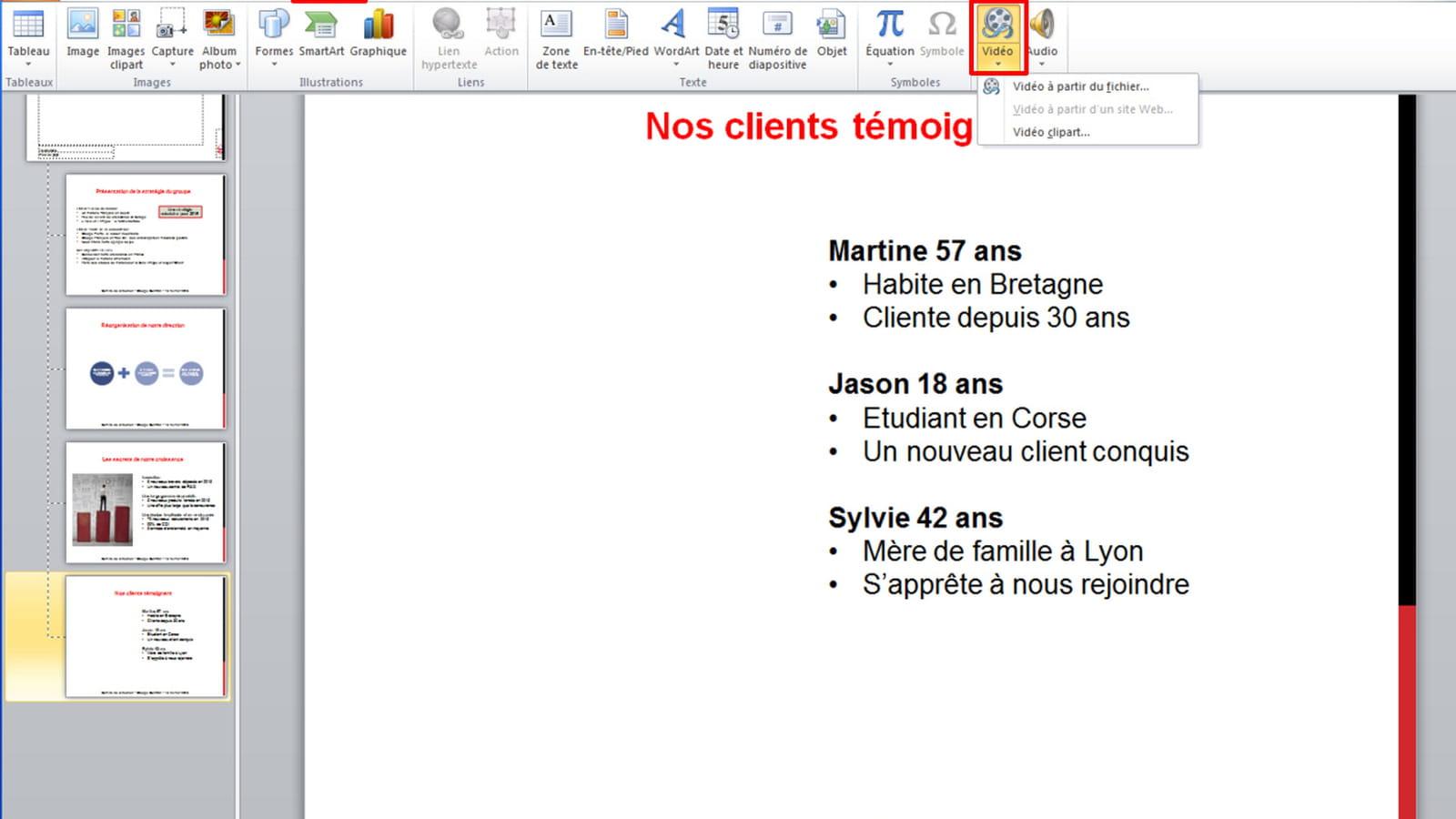Expand the WordArt dropdown arrow
Image resolution: width=1456 pixels, height=819 pixels.
(676, 65)
